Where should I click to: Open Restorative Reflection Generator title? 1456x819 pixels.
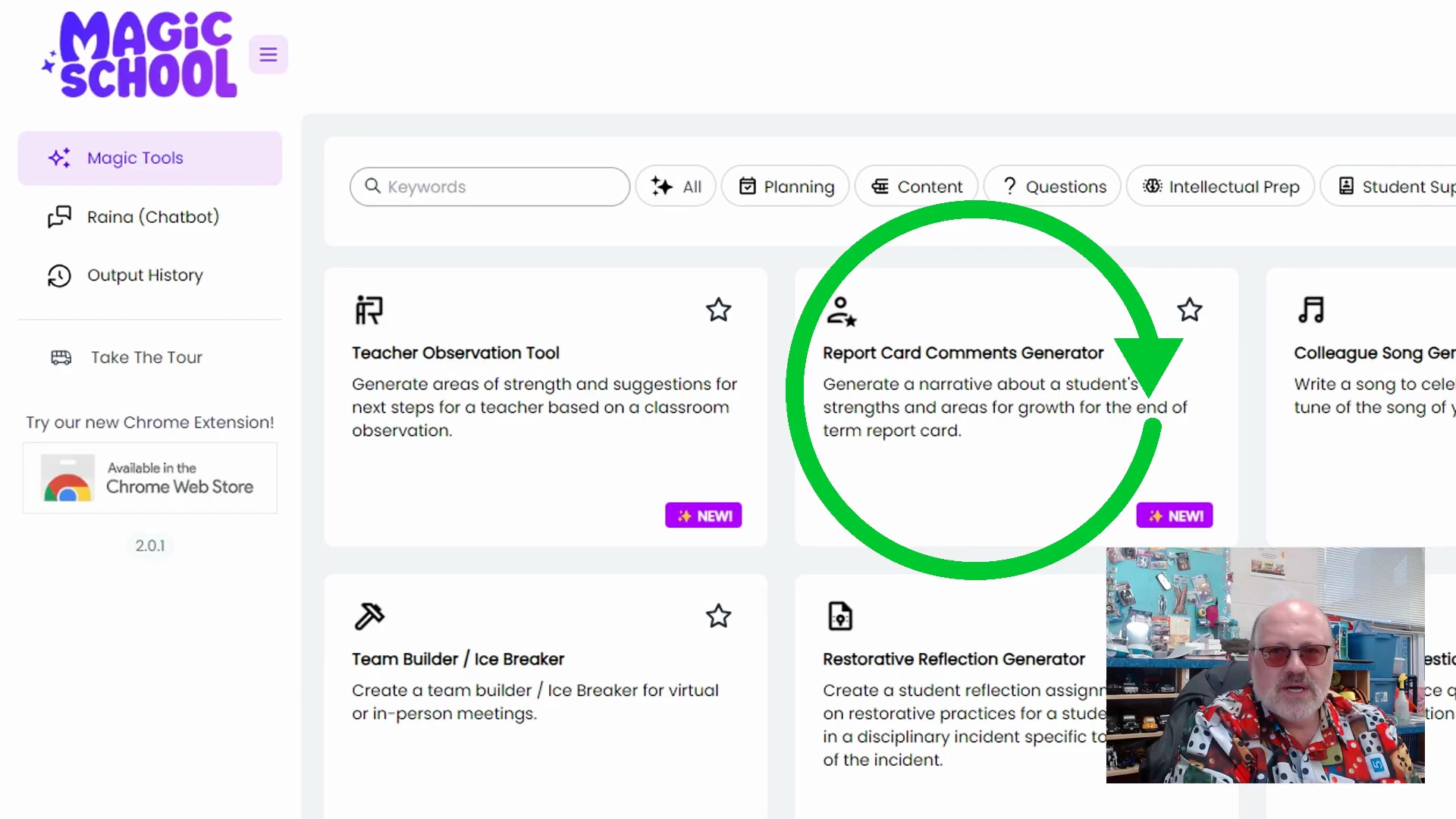pos(954,660)
